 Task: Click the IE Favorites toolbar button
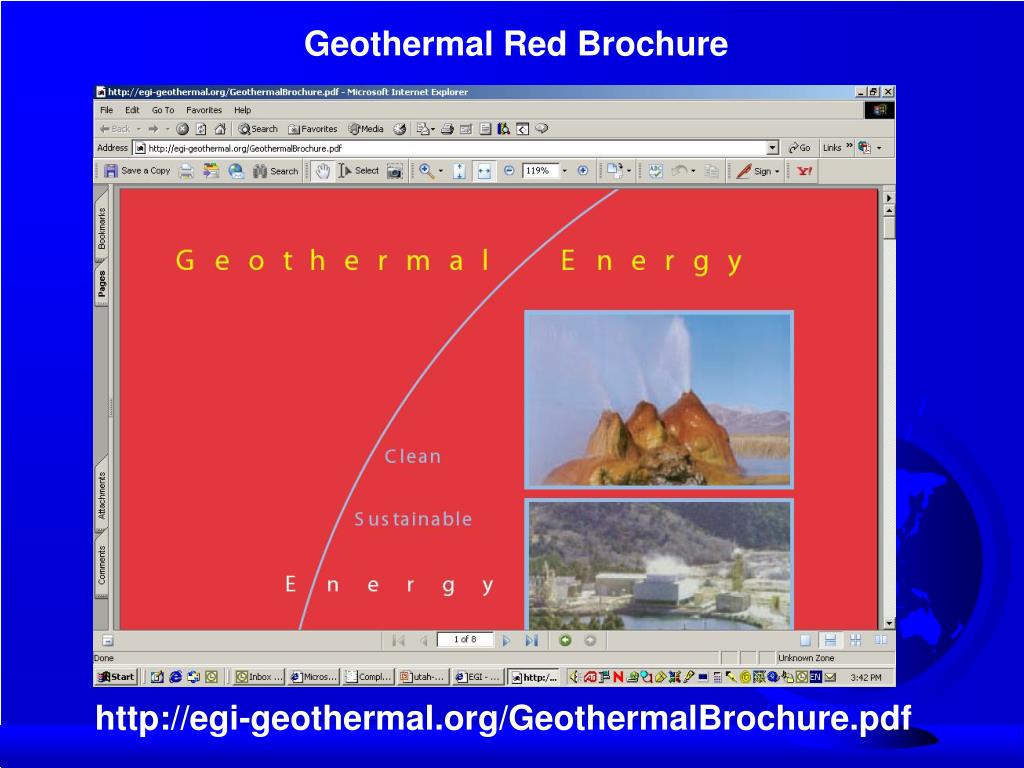point(313,129)
